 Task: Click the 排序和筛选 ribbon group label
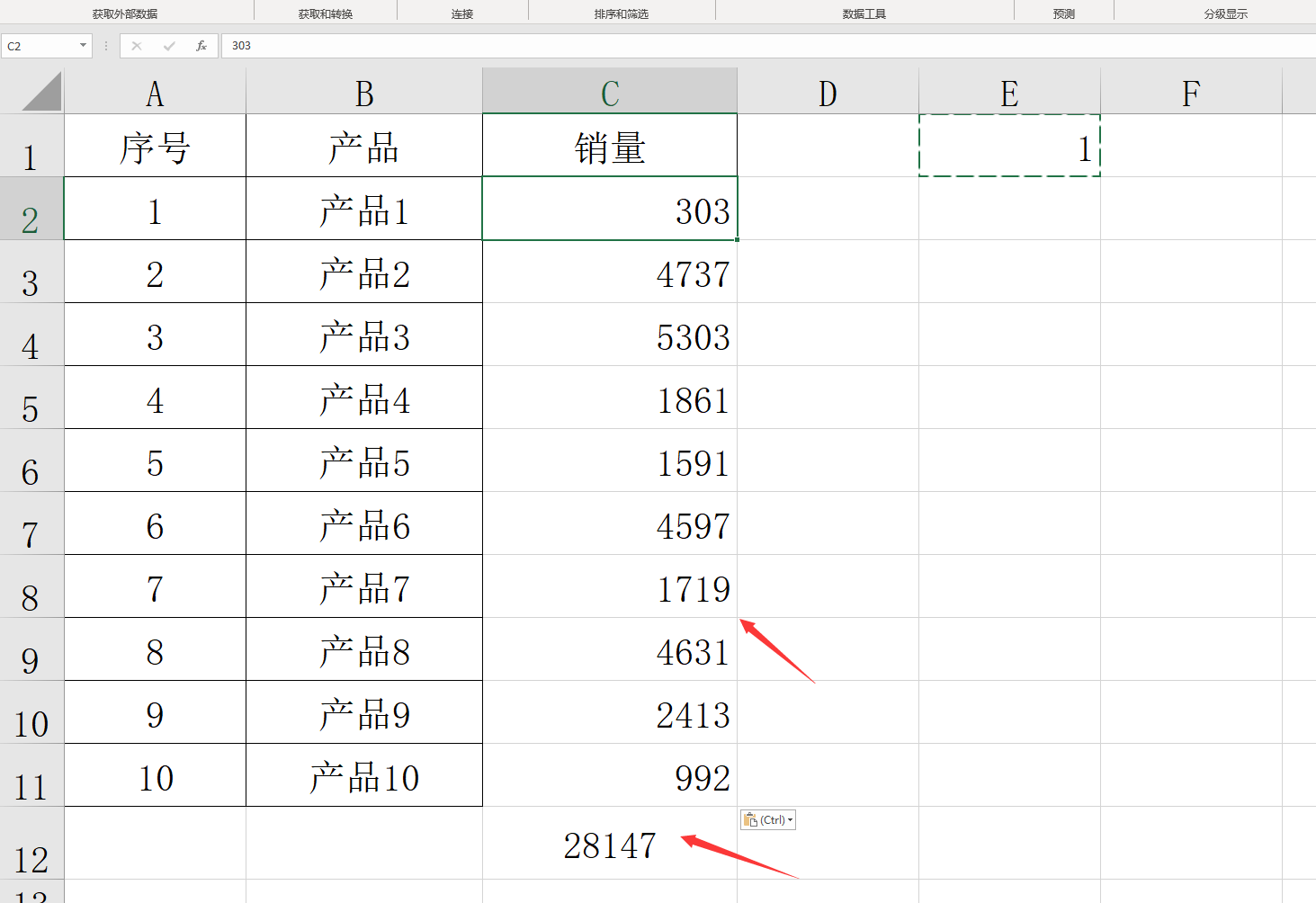[622, 14]
